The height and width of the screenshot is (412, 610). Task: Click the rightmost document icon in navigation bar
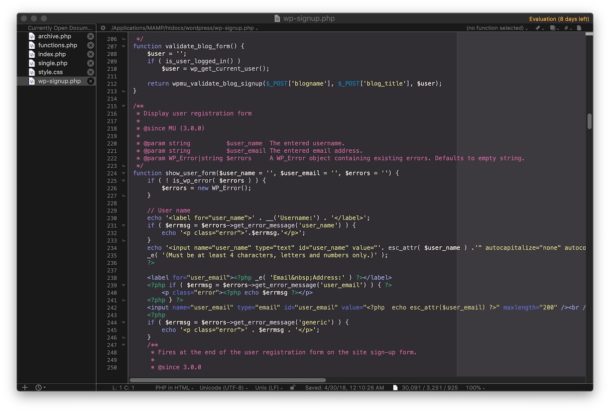579,28
